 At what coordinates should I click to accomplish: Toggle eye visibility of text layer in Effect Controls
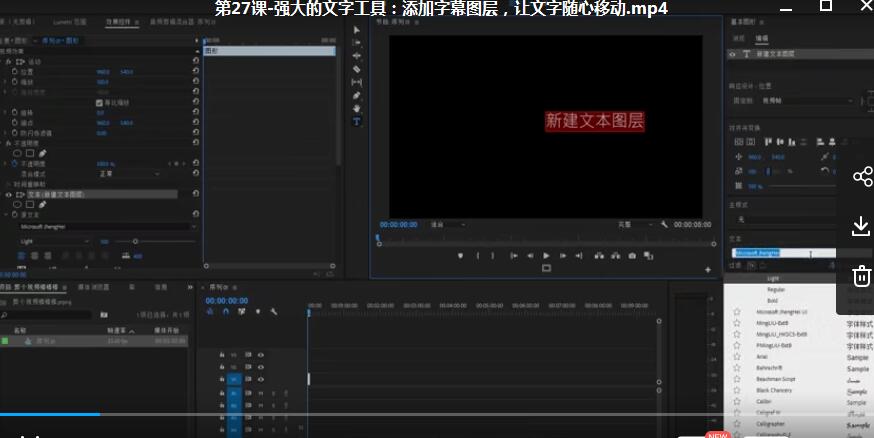[x=9, y=194]
